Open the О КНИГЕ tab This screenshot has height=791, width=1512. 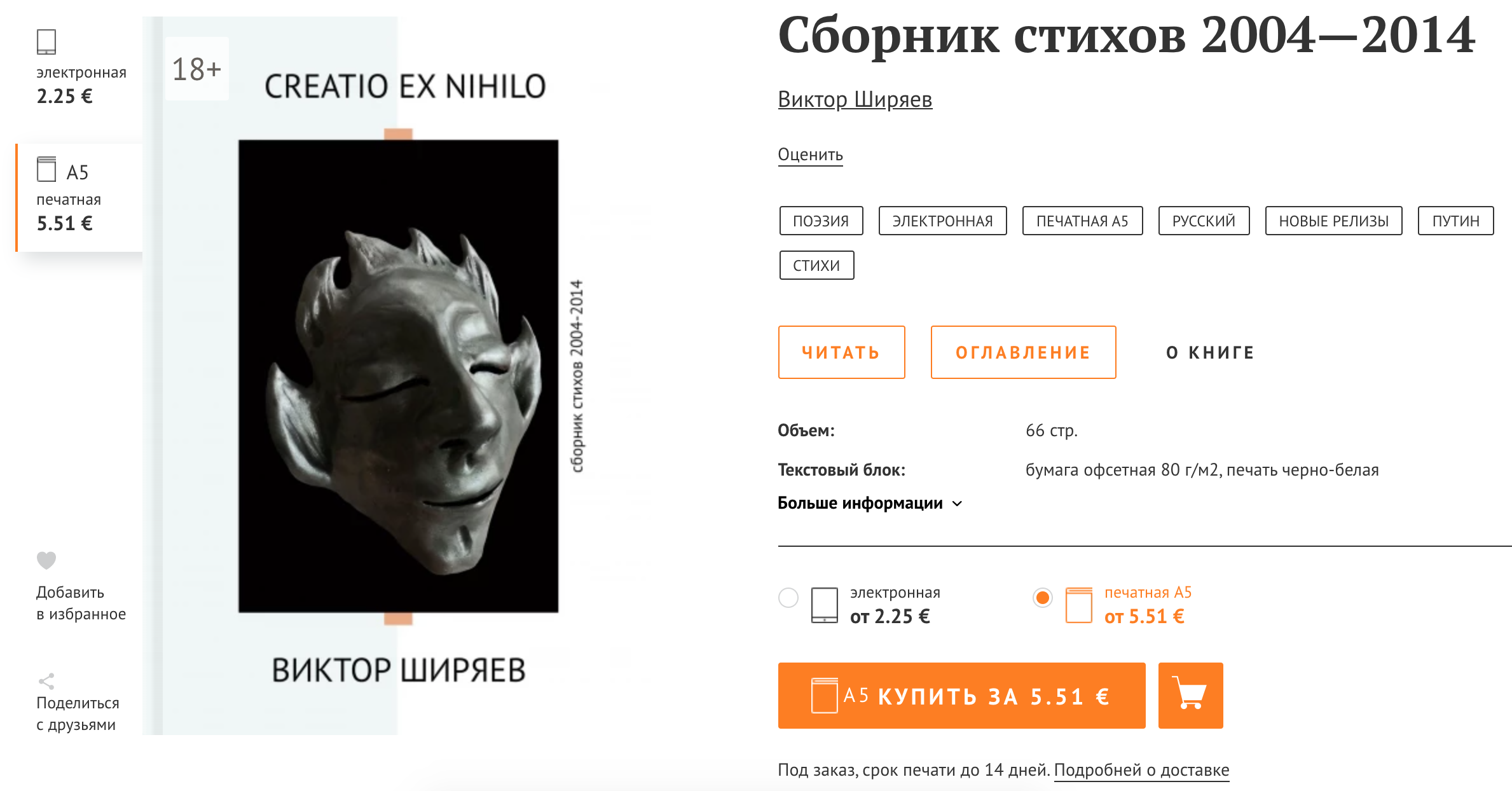click(1210, 352)
